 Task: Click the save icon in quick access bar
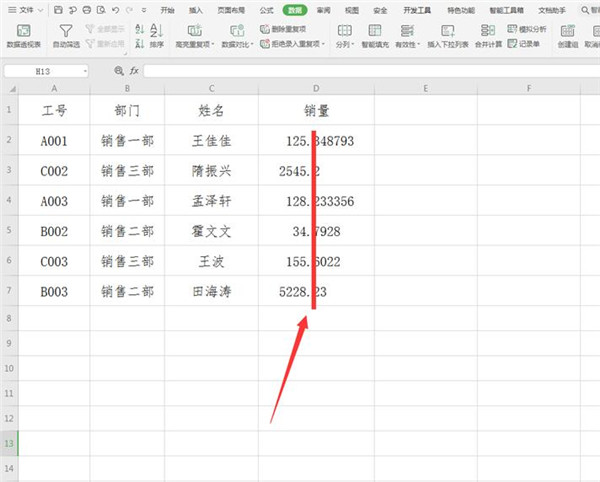pyautogui.click(x=57, y=8)
